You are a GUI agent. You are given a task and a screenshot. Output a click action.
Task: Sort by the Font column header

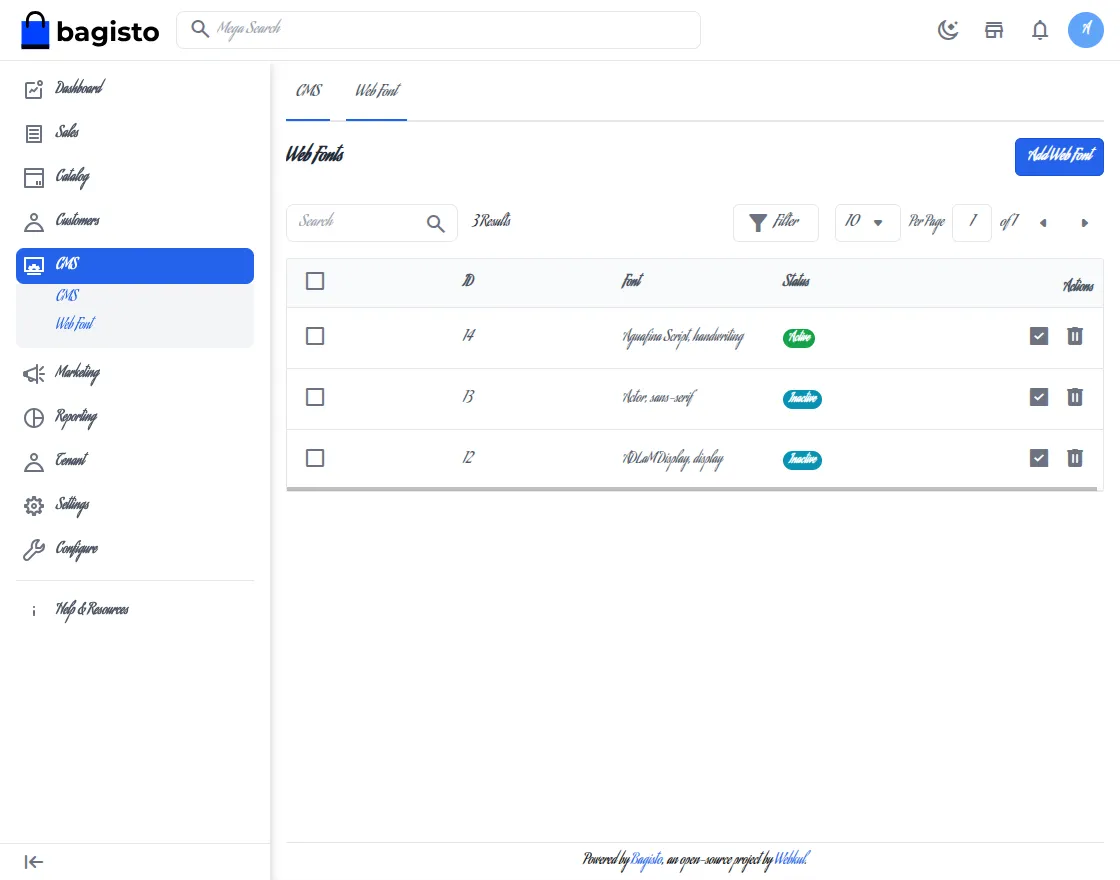pyautogui.click(x=631, y=281)
